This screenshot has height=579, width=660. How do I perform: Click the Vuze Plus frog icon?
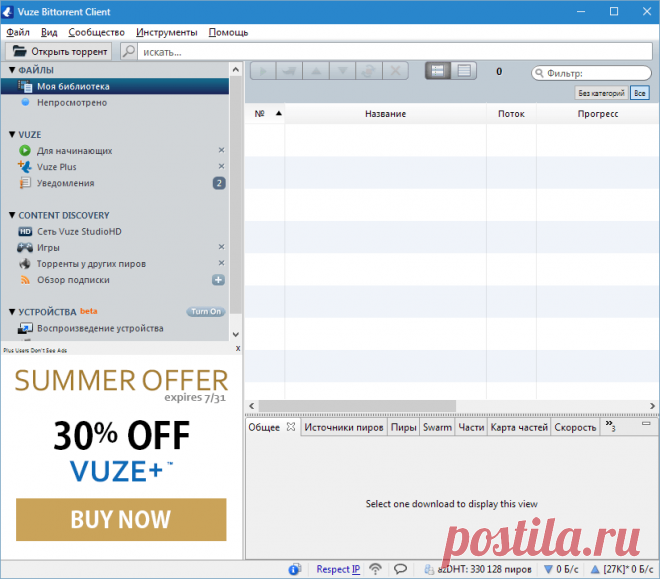point(25,167)
